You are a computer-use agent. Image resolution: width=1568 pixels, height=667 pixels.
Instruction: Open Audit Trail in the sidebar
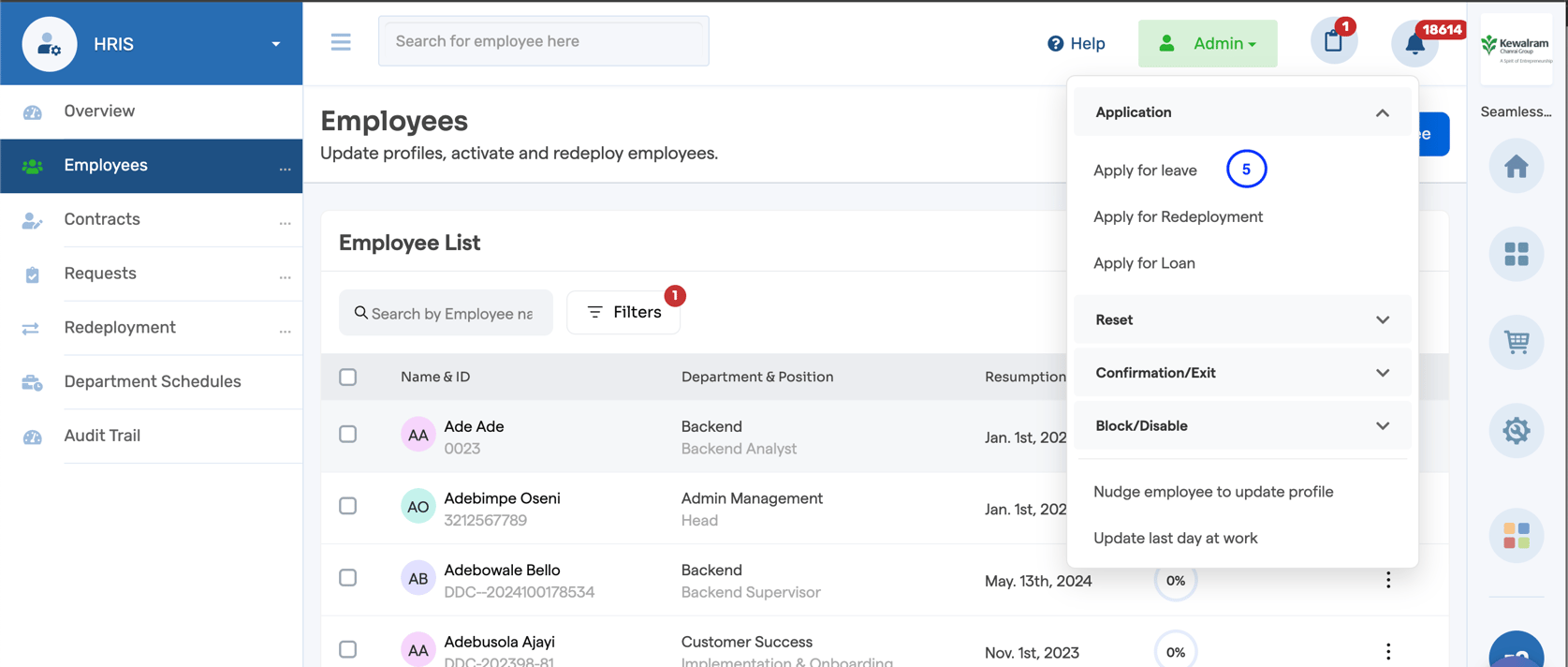pos(101,436)
